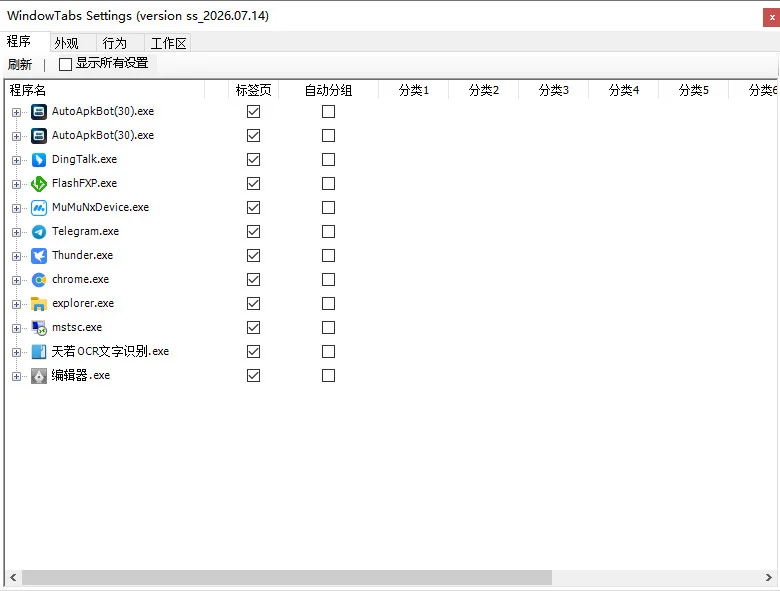
Task: Uncheck 标签页 for DingTalk.exe
Action: click(x=253, y=160)
